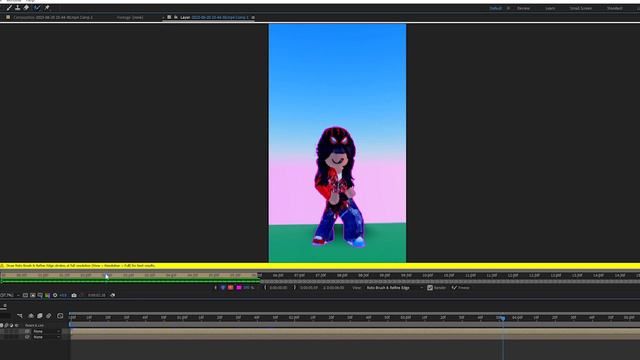Click the timeline layer search field
This screenshot has height=360, width=640.
[x=5, y=316]
